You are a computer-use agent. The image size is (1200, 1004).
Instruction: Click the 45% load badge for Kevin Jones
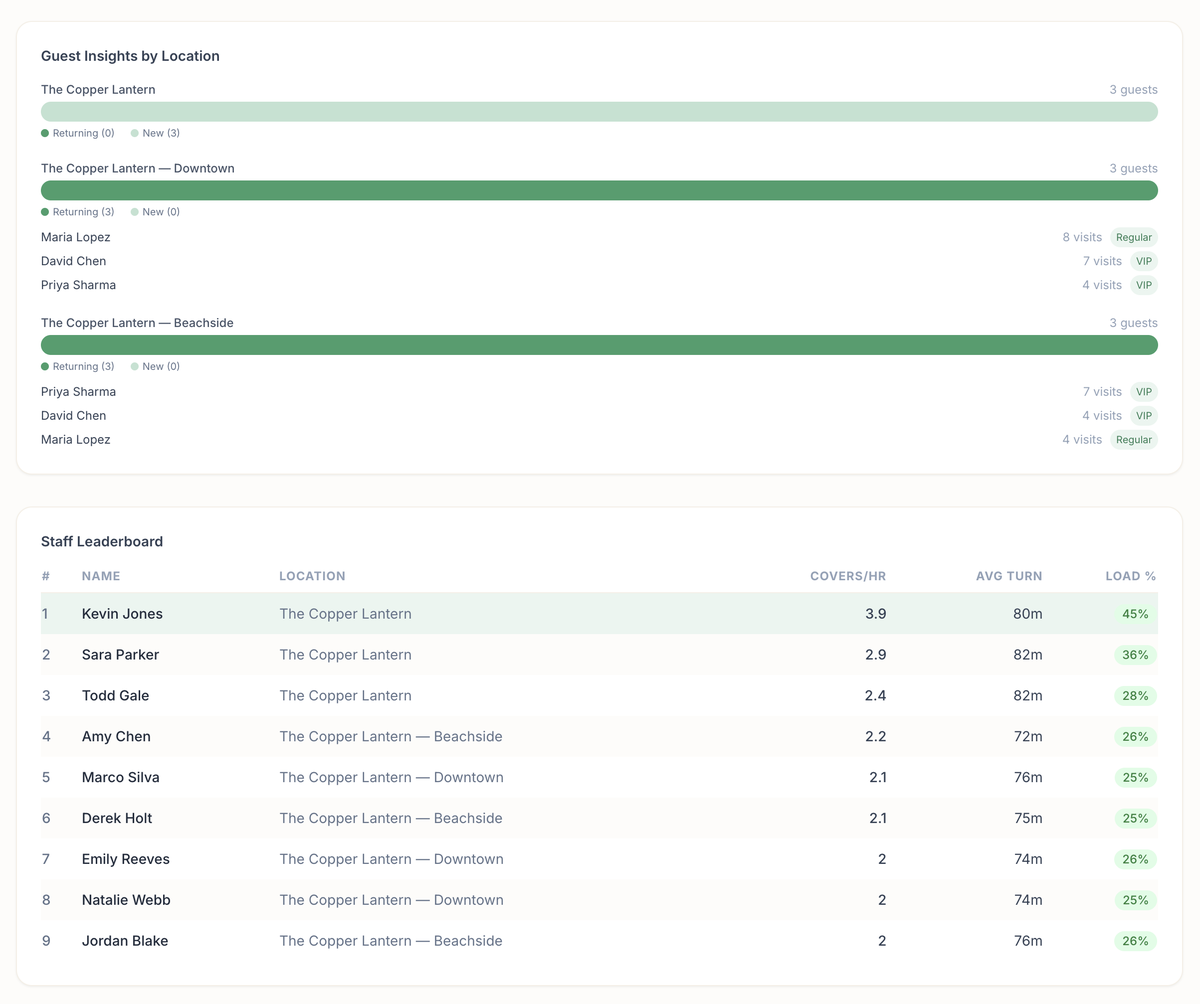click(x=1135, y=614)
